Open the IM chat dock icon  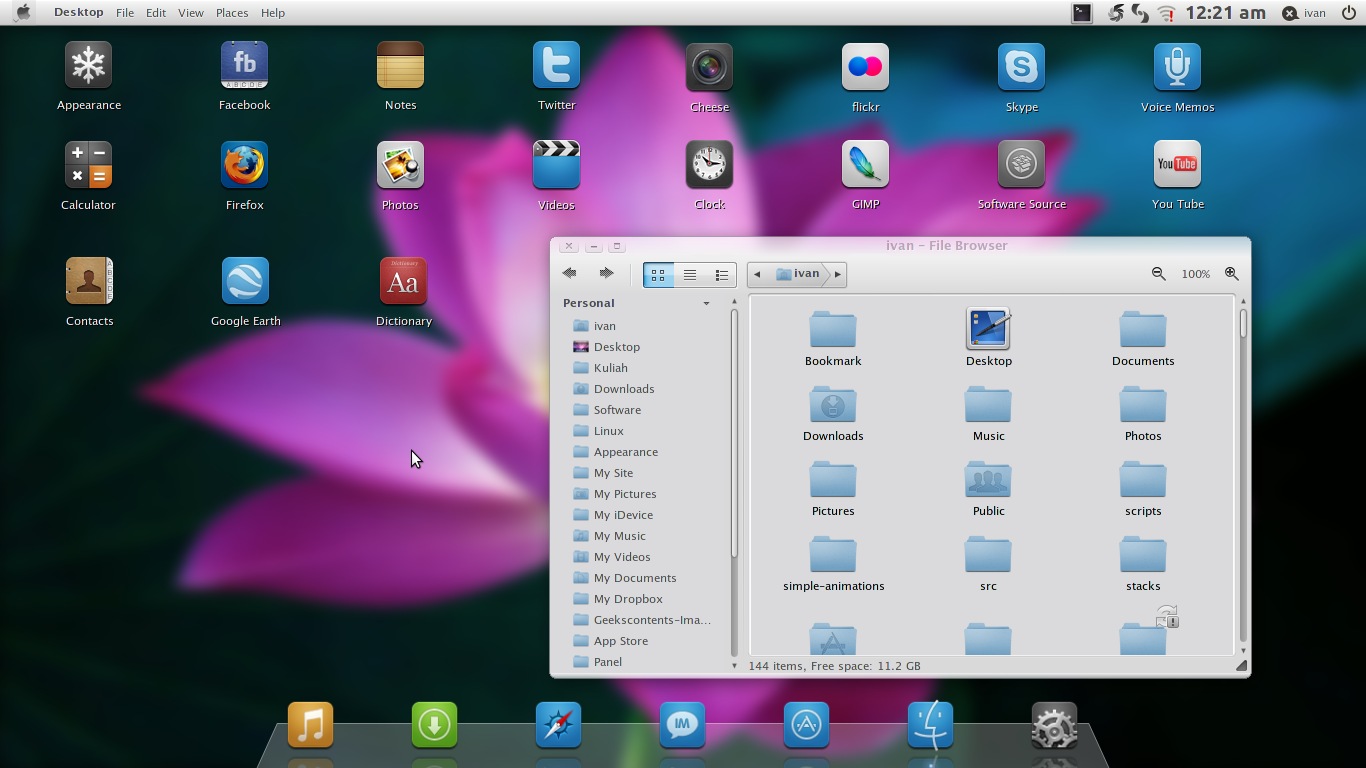(x=682, y=725)
